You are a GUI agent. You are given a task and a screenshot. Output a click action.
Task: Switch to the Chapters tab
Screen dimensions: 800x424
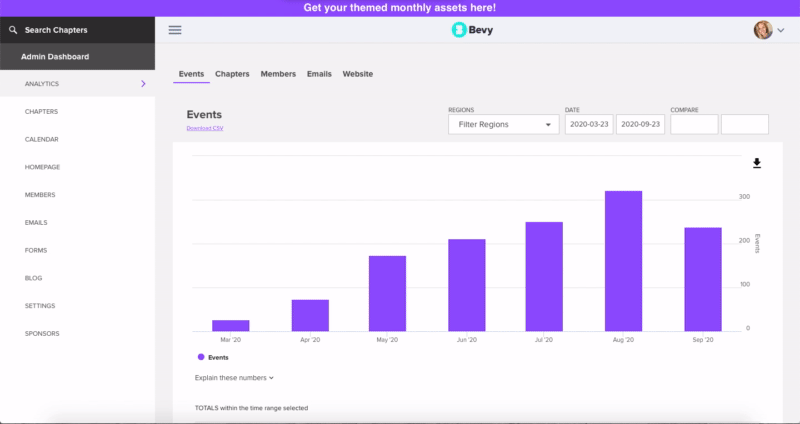[x=232, y=74]
